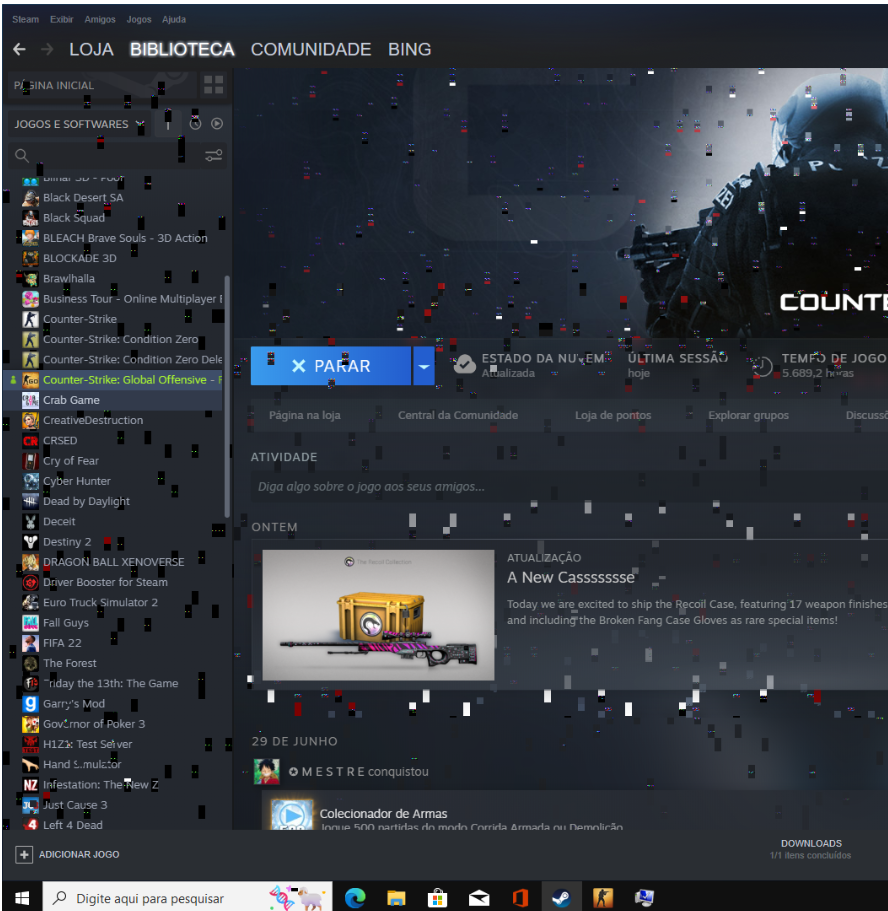Screen dimensions: 888x911
Task: Open the Amigos menu
Action: point(100,19)
